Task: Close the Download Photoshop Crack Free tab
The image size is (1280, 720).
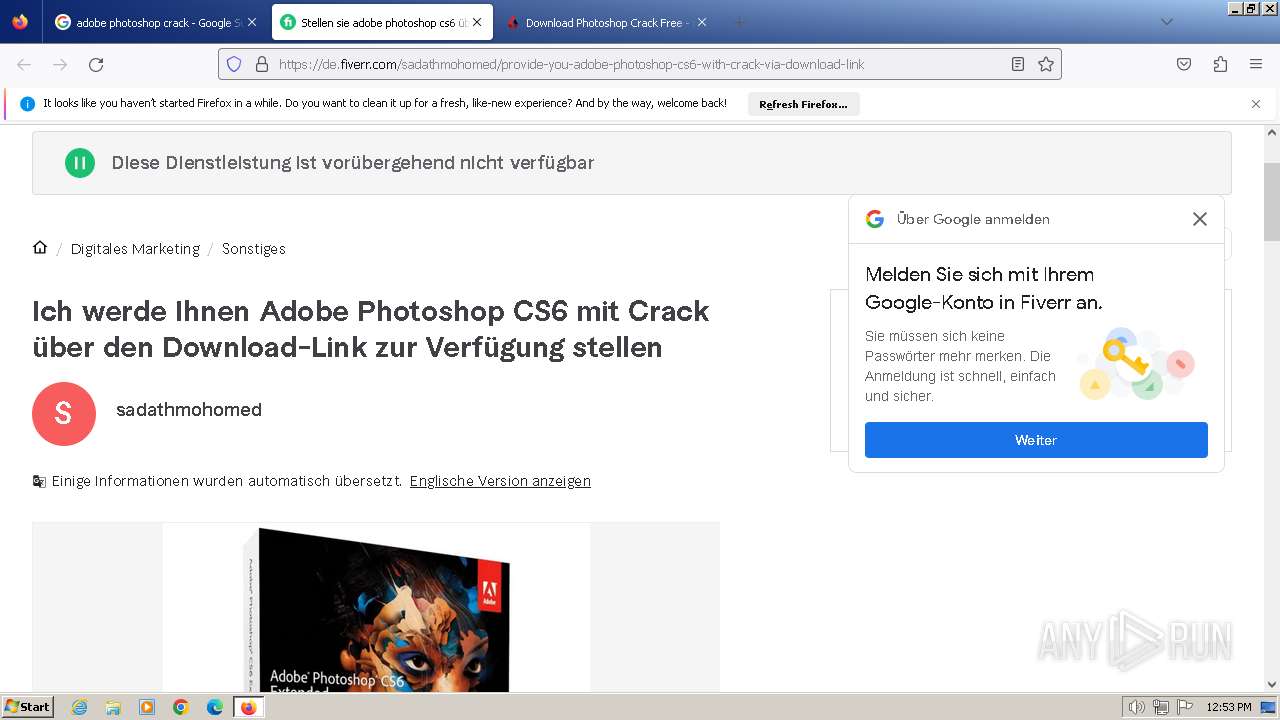Action: 702,22
